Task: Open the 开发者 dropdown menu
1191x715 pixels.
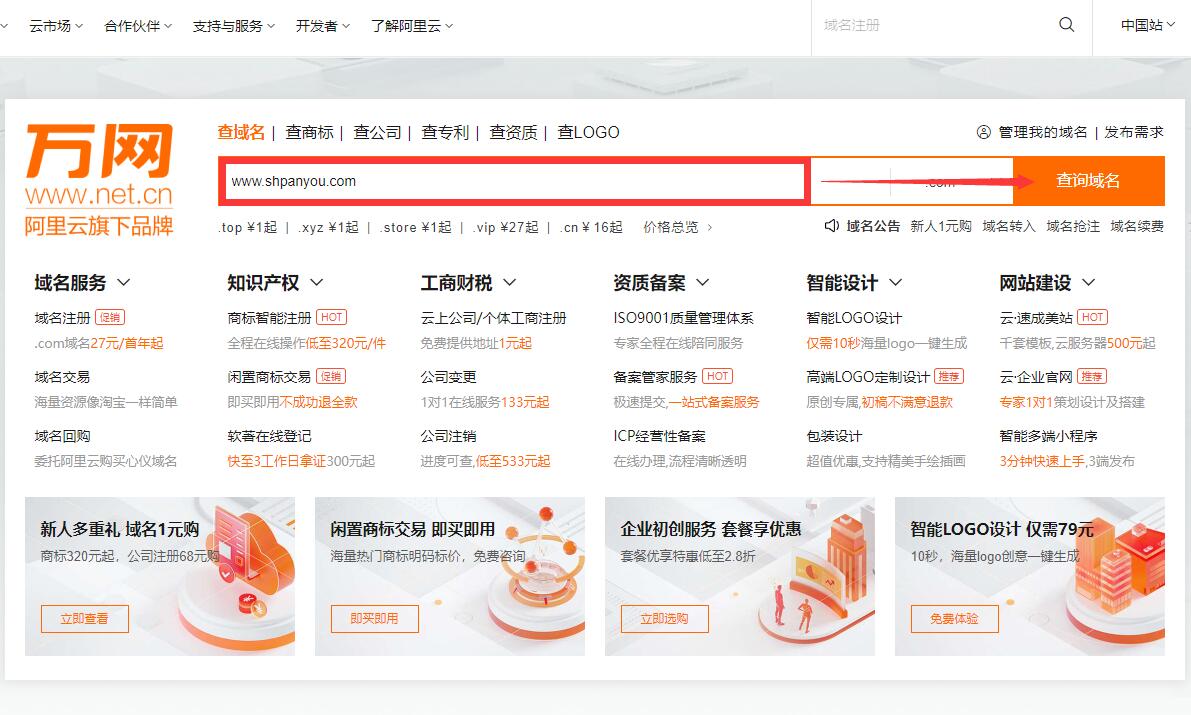Action: (323, 26)
